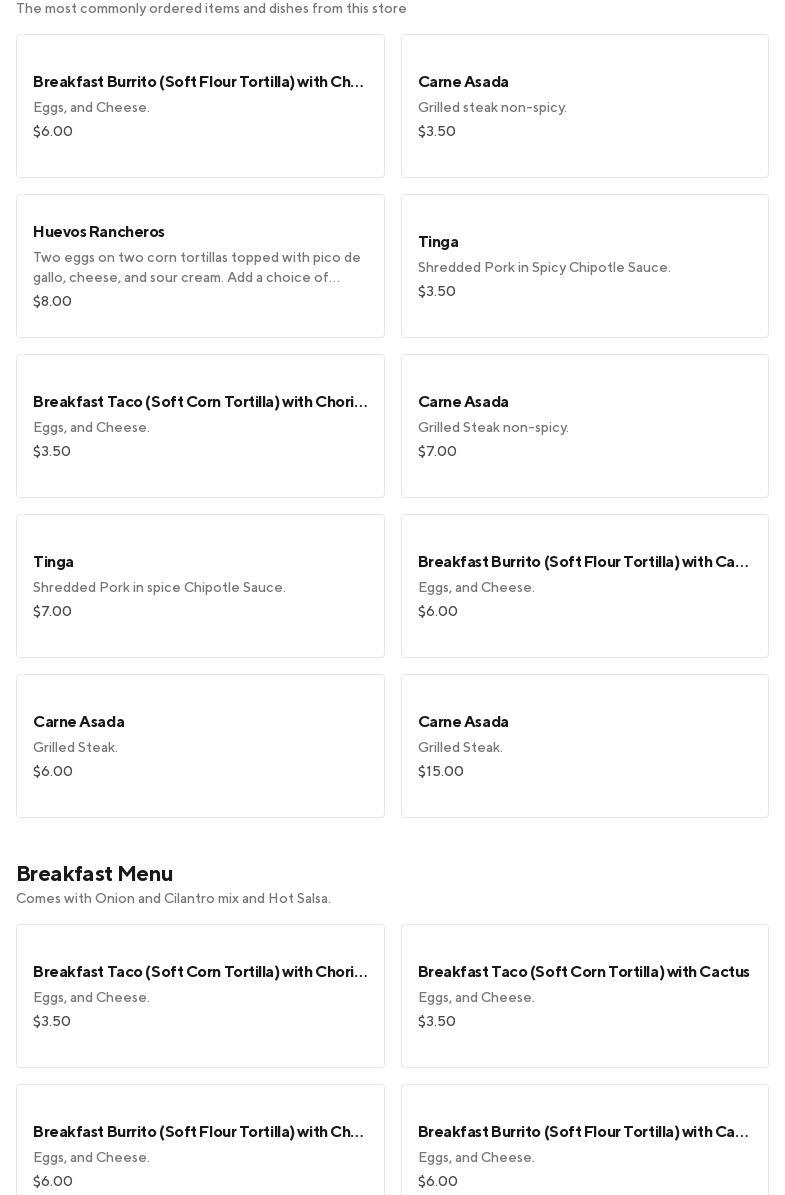Click the $15.00 price label
Viewport: 785px width, 1195px height.
click(x=441, y=772)
